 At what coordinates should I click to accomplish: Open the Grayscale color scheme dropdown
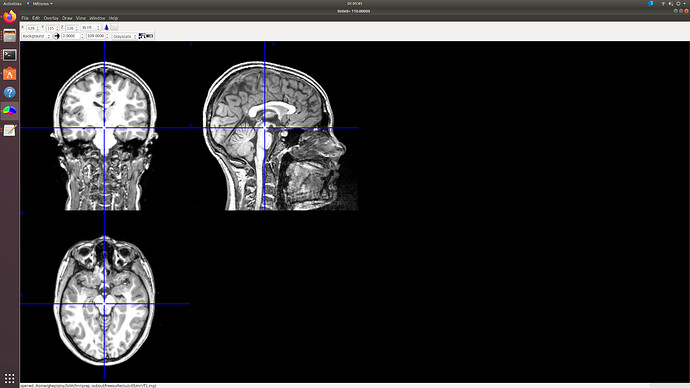point(125,36)
